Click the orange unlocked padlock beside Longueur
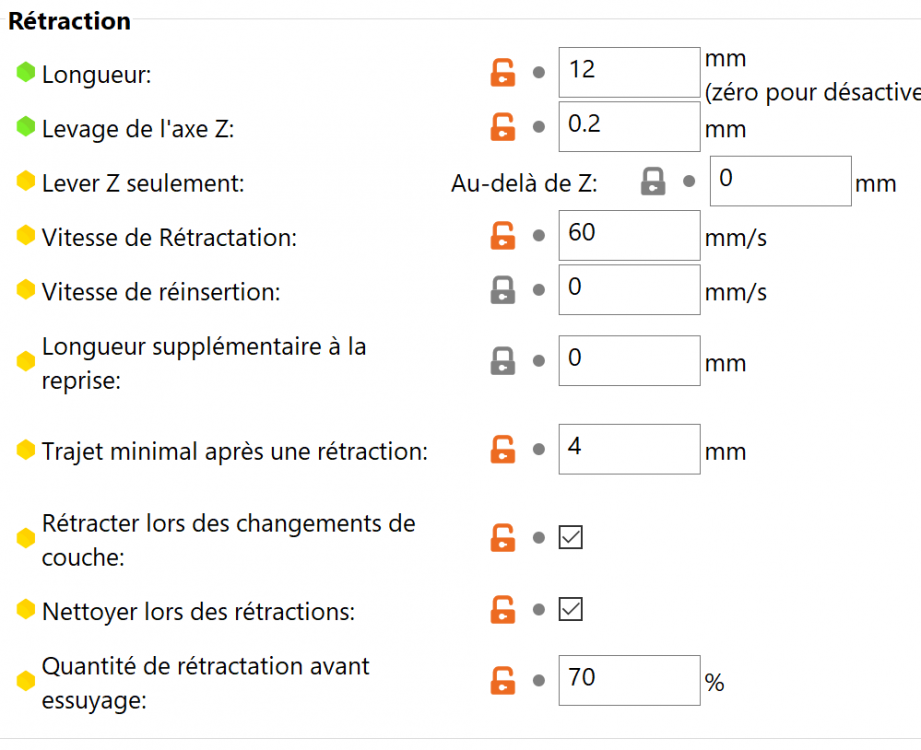This screenshot has height=750, width=921. pyautogui.click(x=502, y=73)
